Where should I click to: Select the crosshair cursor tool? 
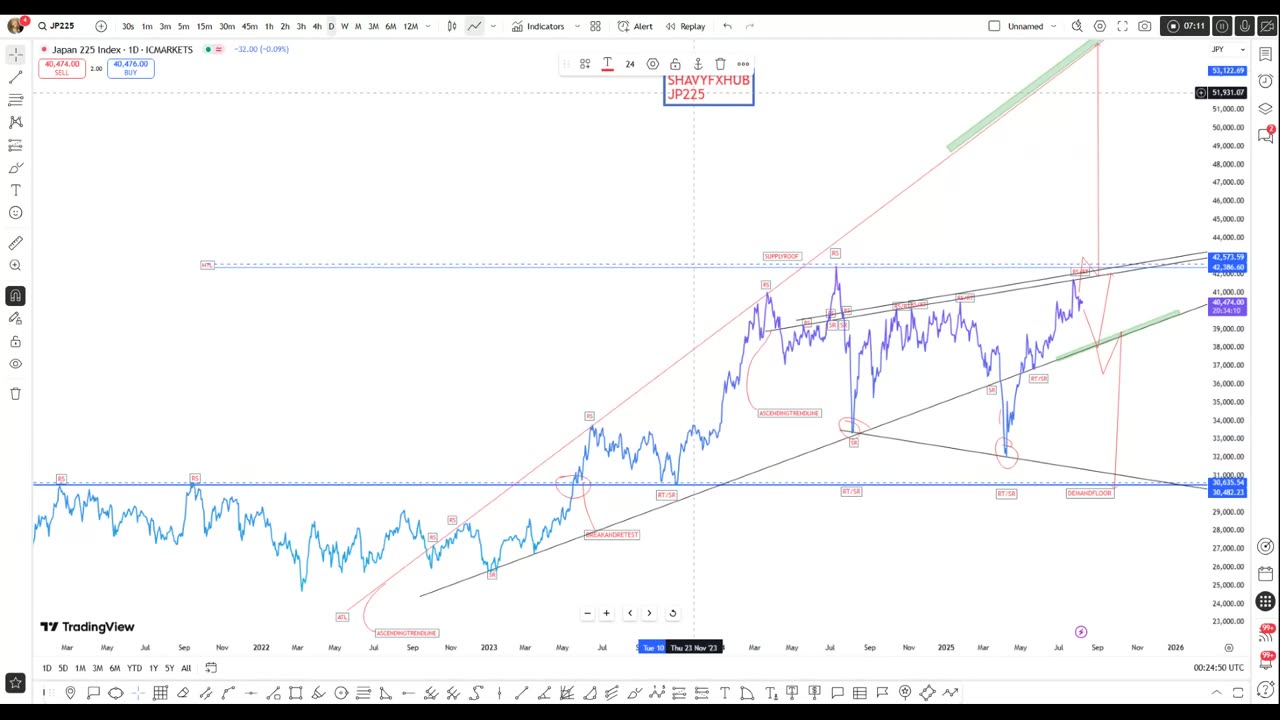pyautogui.click(x=15, y=55)
